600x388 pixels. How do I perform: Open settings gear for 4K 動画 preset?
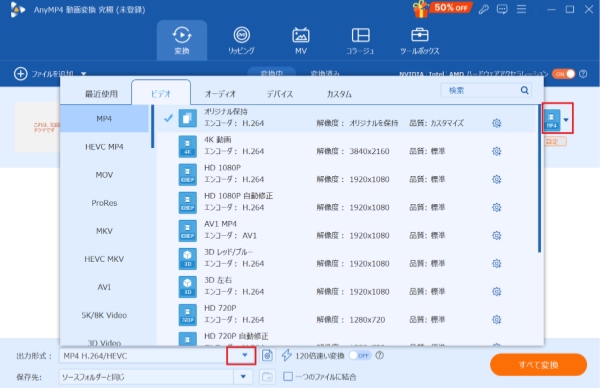pyautogui.click(x=496, y=151)
